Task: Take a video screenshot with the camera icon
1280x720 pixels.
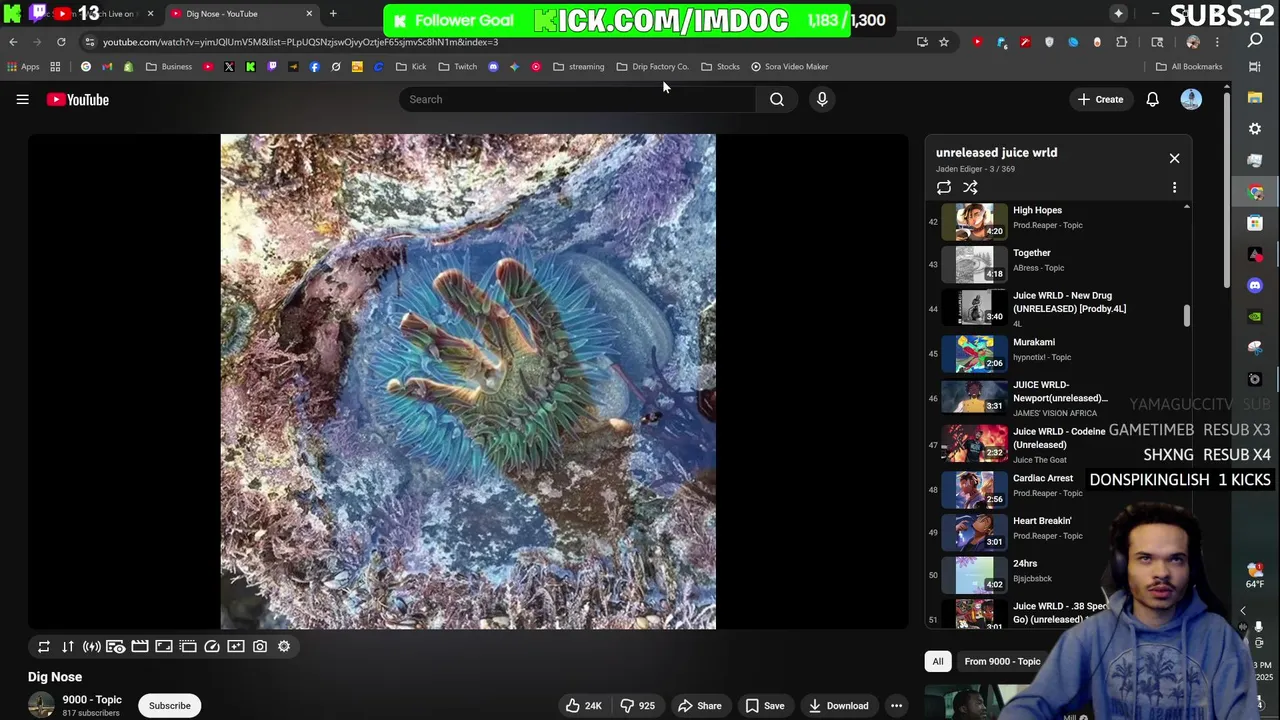Action: [x=260, y=646]
